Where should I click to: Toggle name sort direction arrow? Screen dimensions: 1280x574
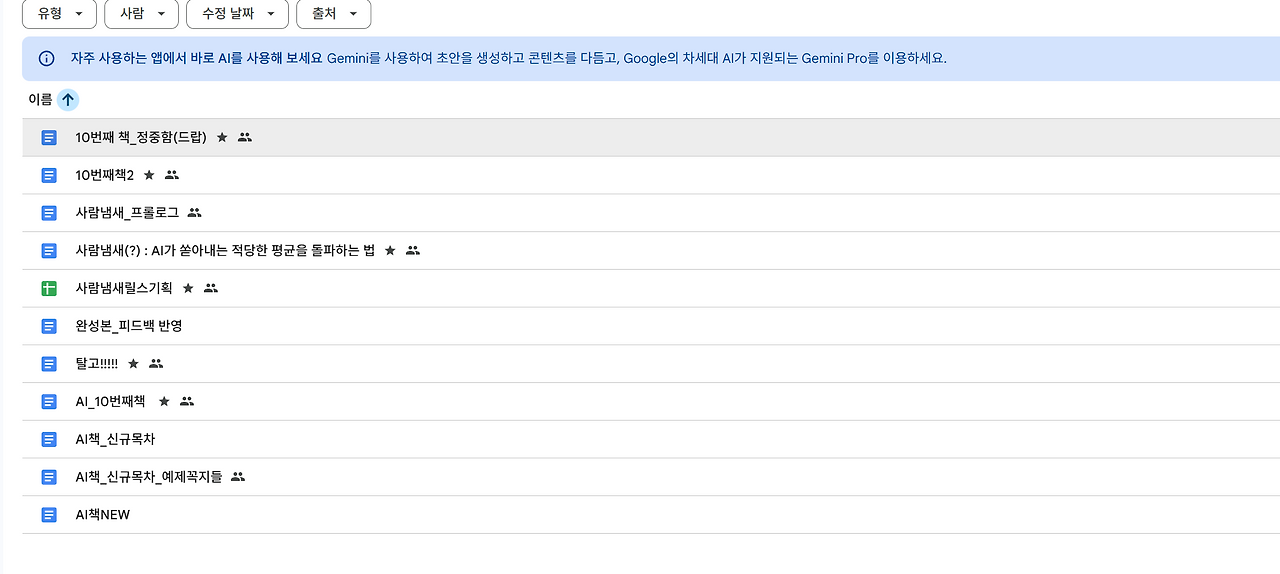pos(68,100)
